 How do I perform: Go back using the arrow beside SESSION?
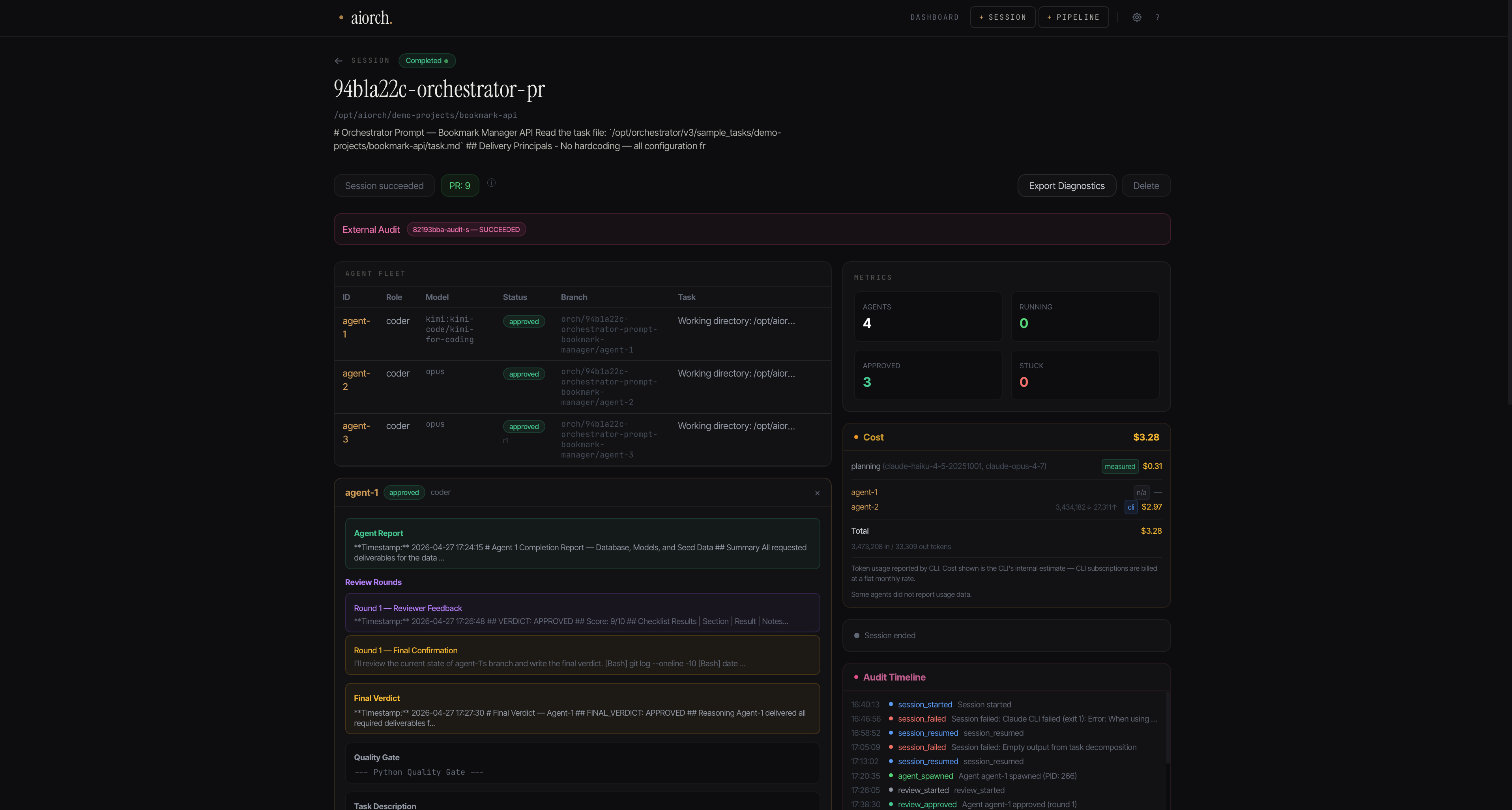coord(339,61)
